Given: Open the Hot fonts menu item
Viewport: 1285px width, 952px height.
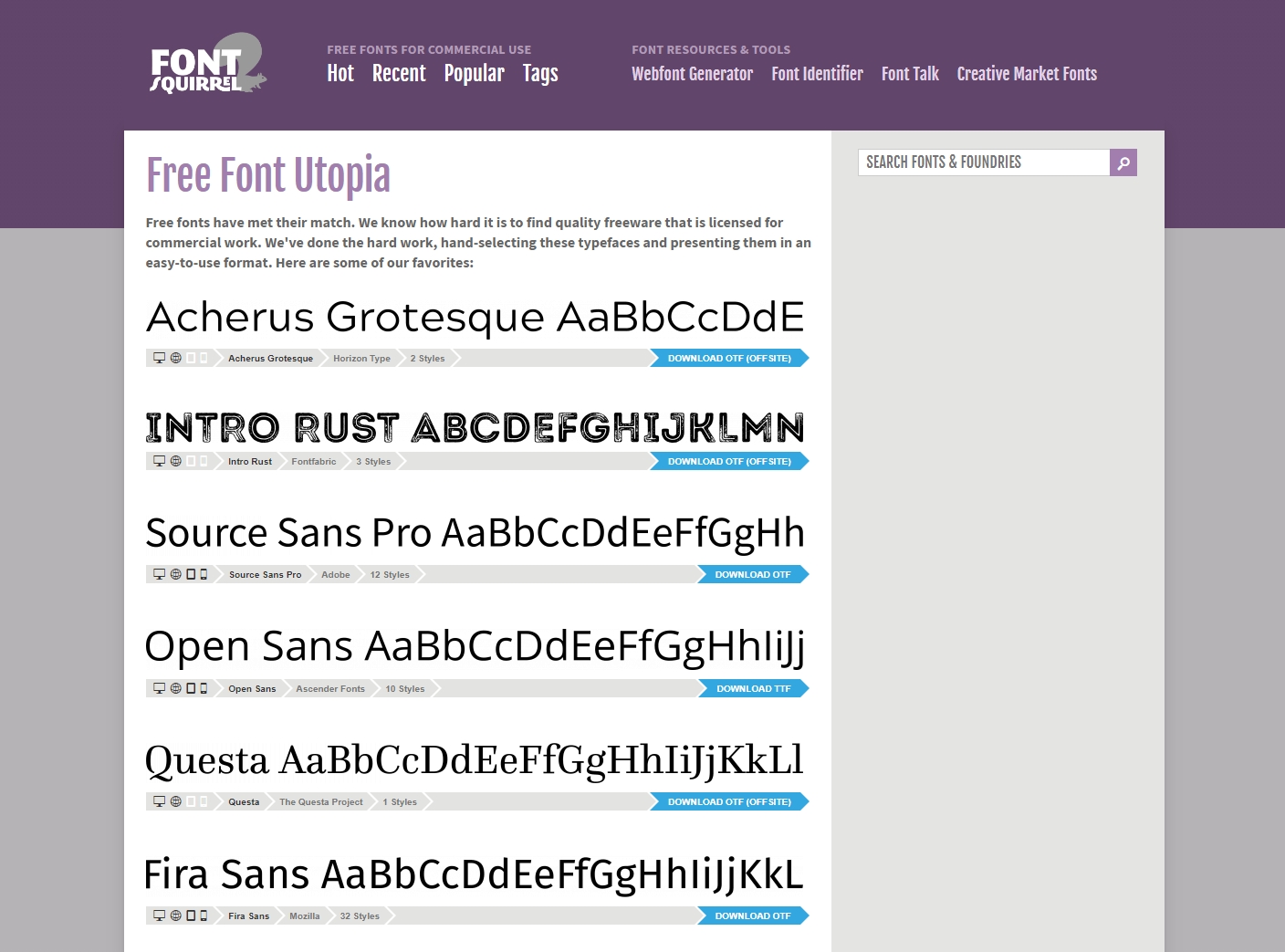Looking at the screenshot, I should coord(340,73).
